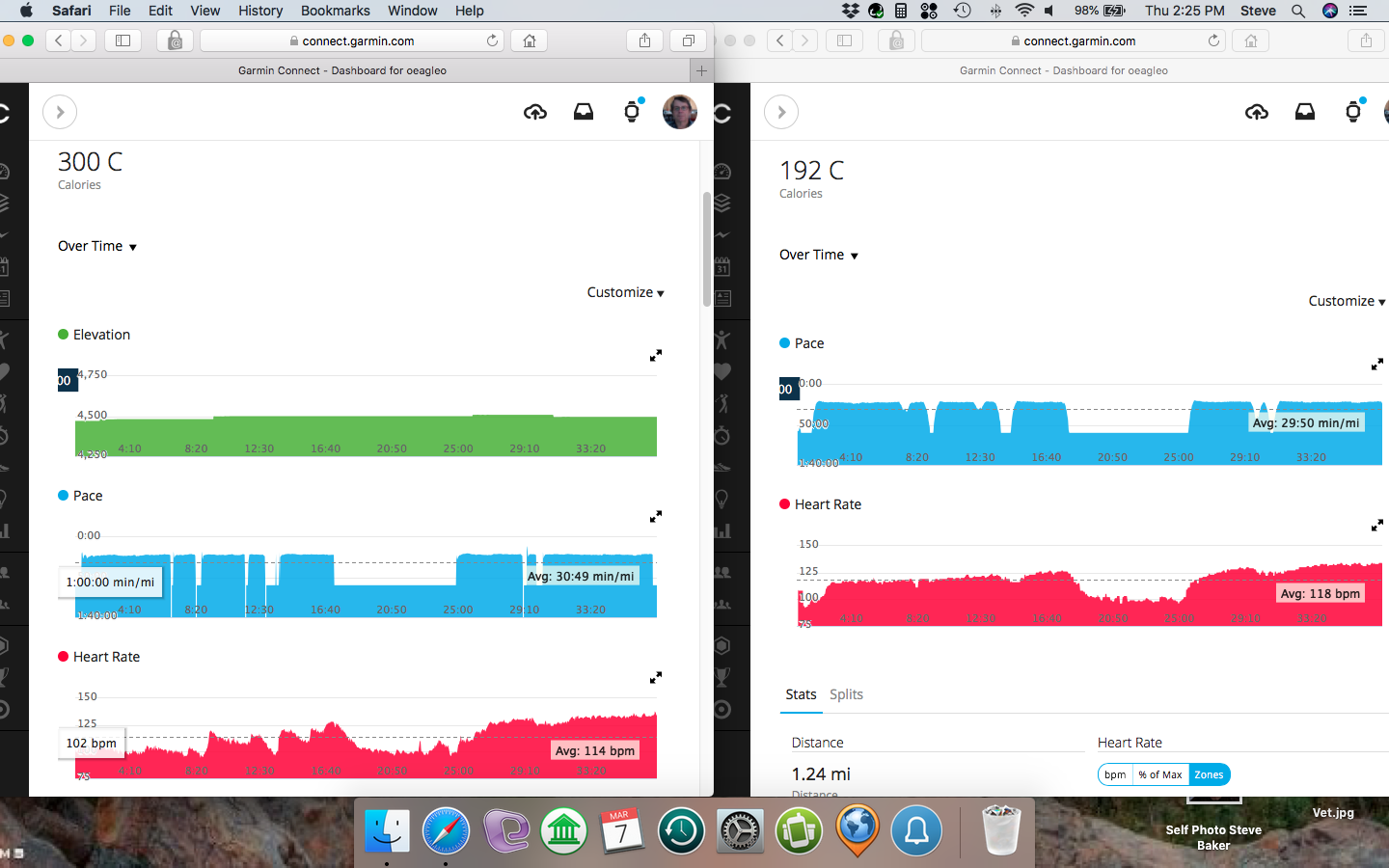Open newsfeed icon in right sidebar
The height and width of the screenshot is (868, 1389).
pyautogui.click(x=722, y=299)
